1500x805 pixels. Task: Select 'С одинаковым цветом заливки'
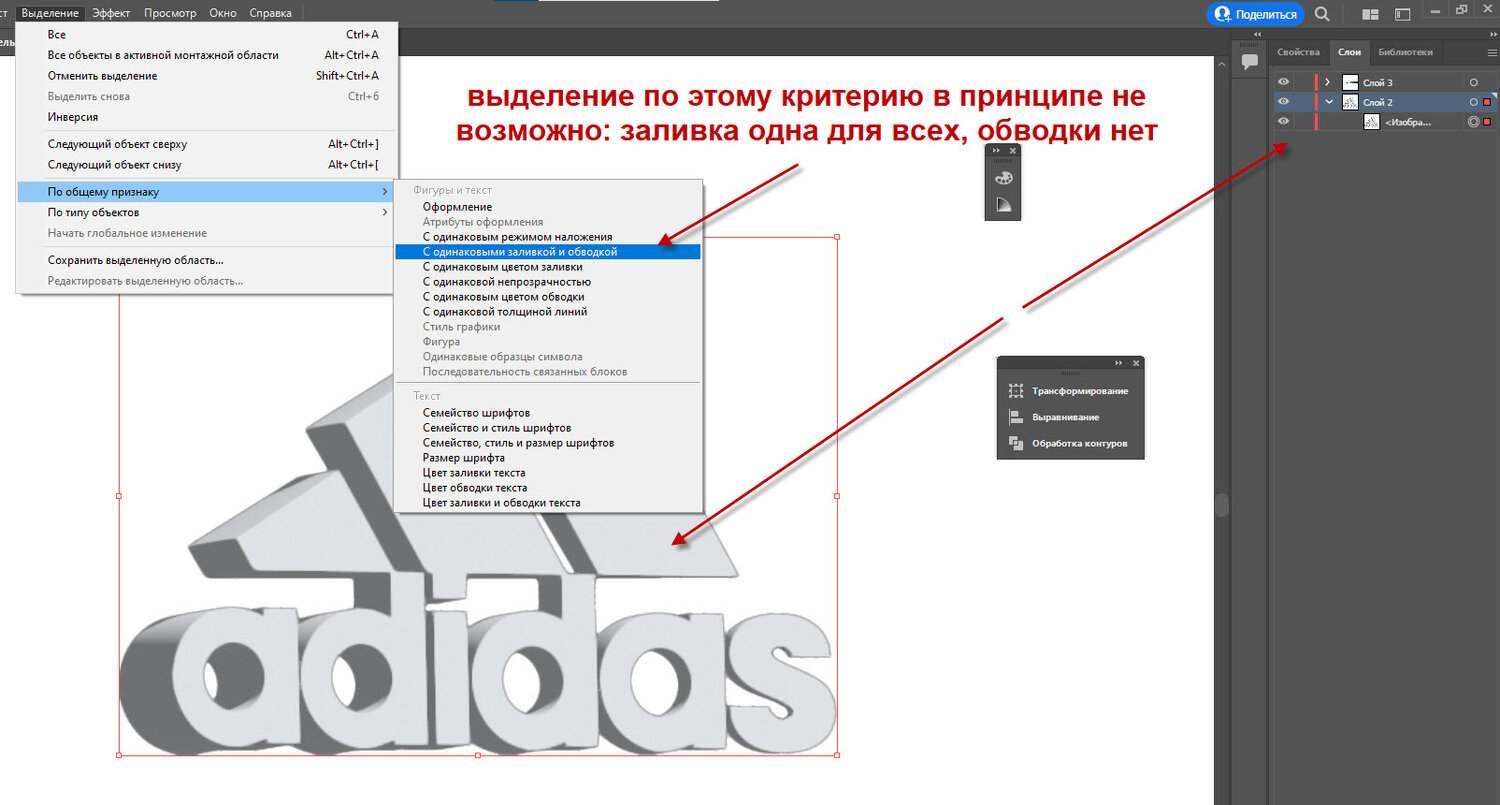click(x=548, y=267)
